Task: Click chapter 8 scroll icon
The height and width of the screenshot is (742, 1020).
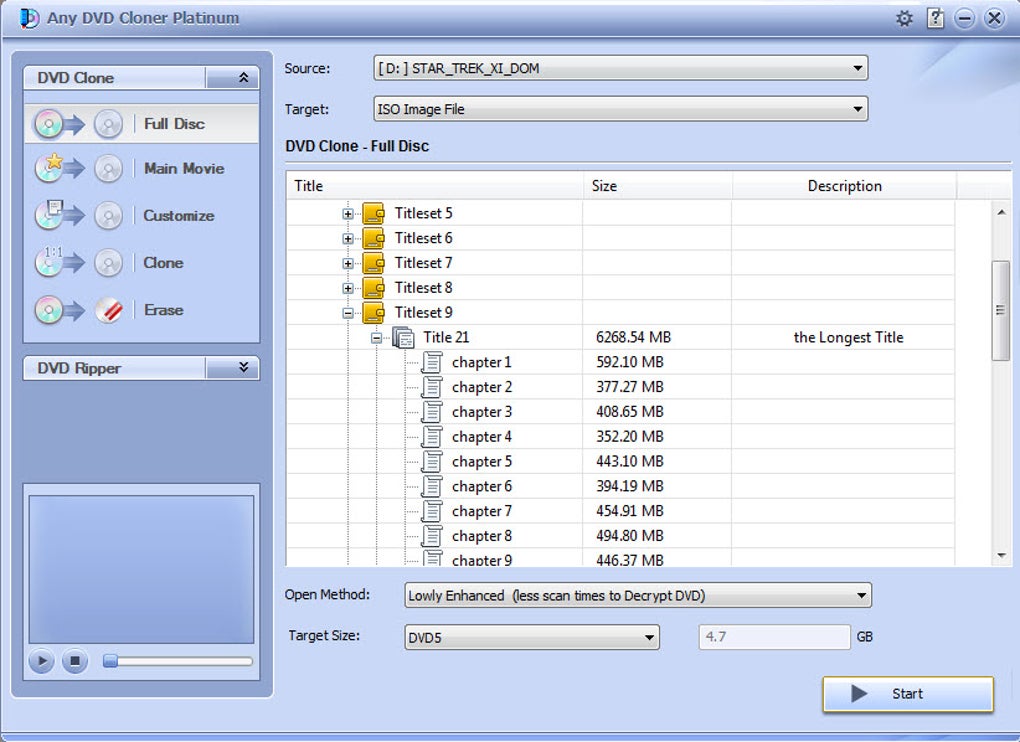Action: pos(432,535)
